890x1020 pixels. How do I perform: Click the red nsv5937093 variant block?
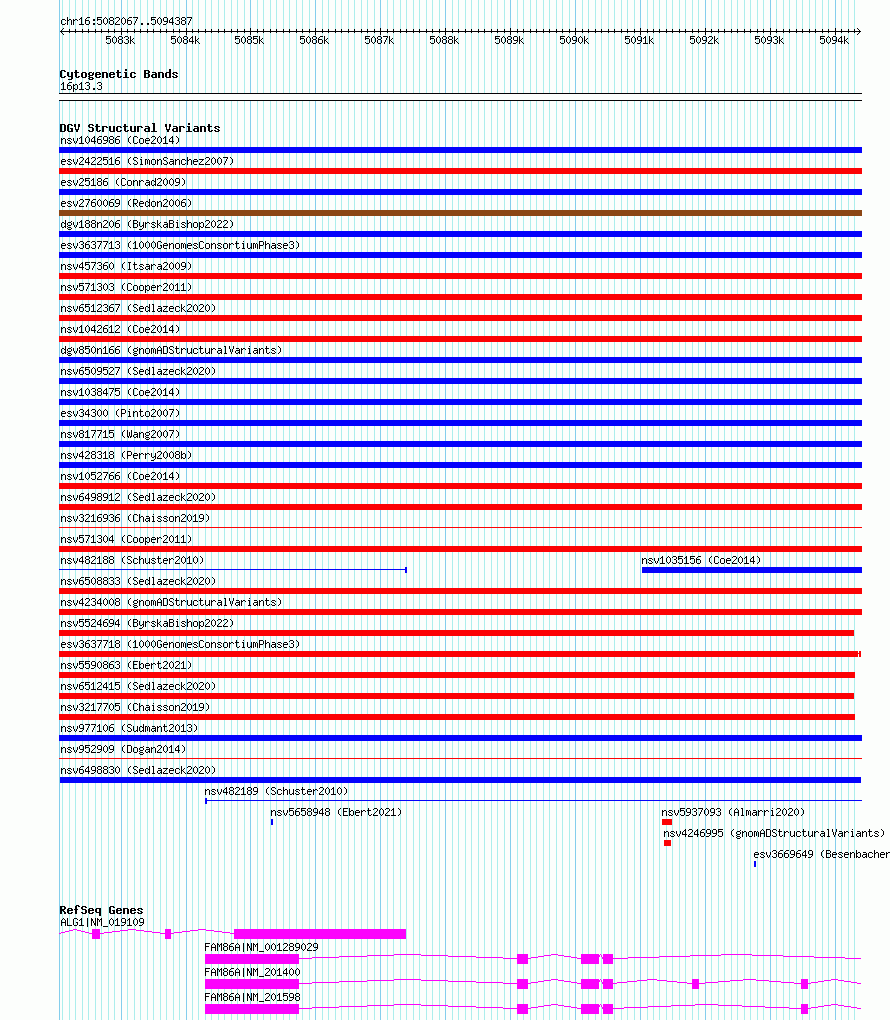pos(667,822)
